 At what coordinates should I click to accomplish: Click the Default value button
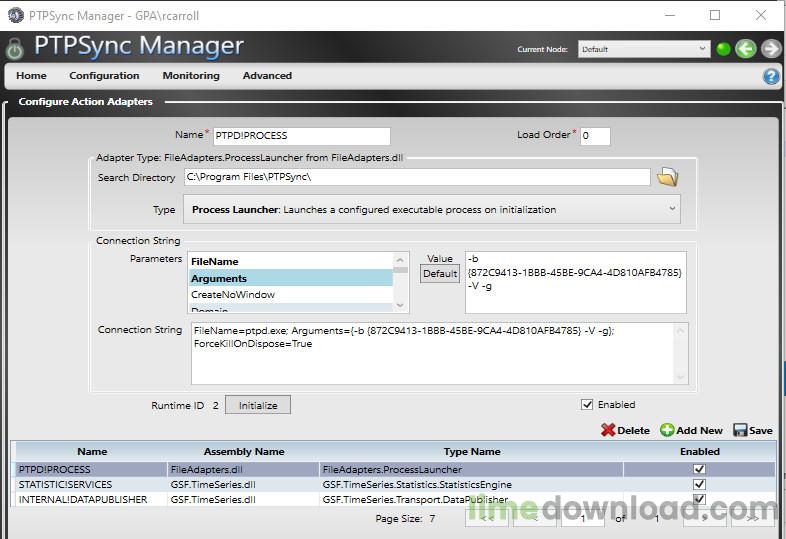(440, 274)
